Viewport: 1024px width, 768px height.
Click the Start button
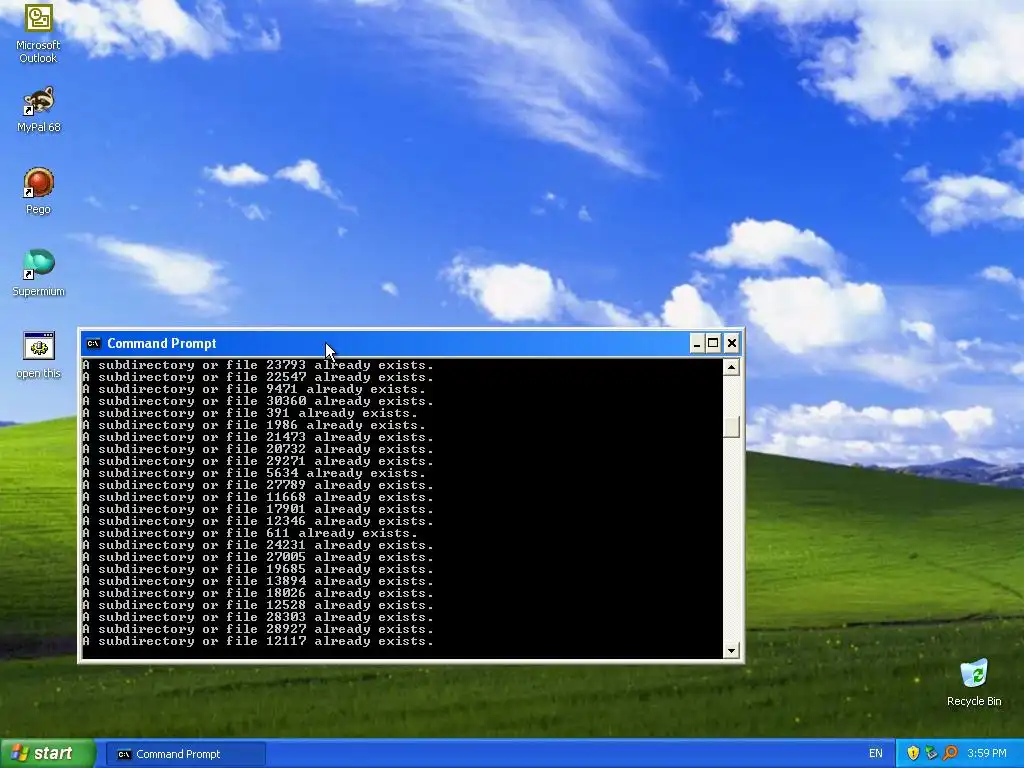coord(47,754)
